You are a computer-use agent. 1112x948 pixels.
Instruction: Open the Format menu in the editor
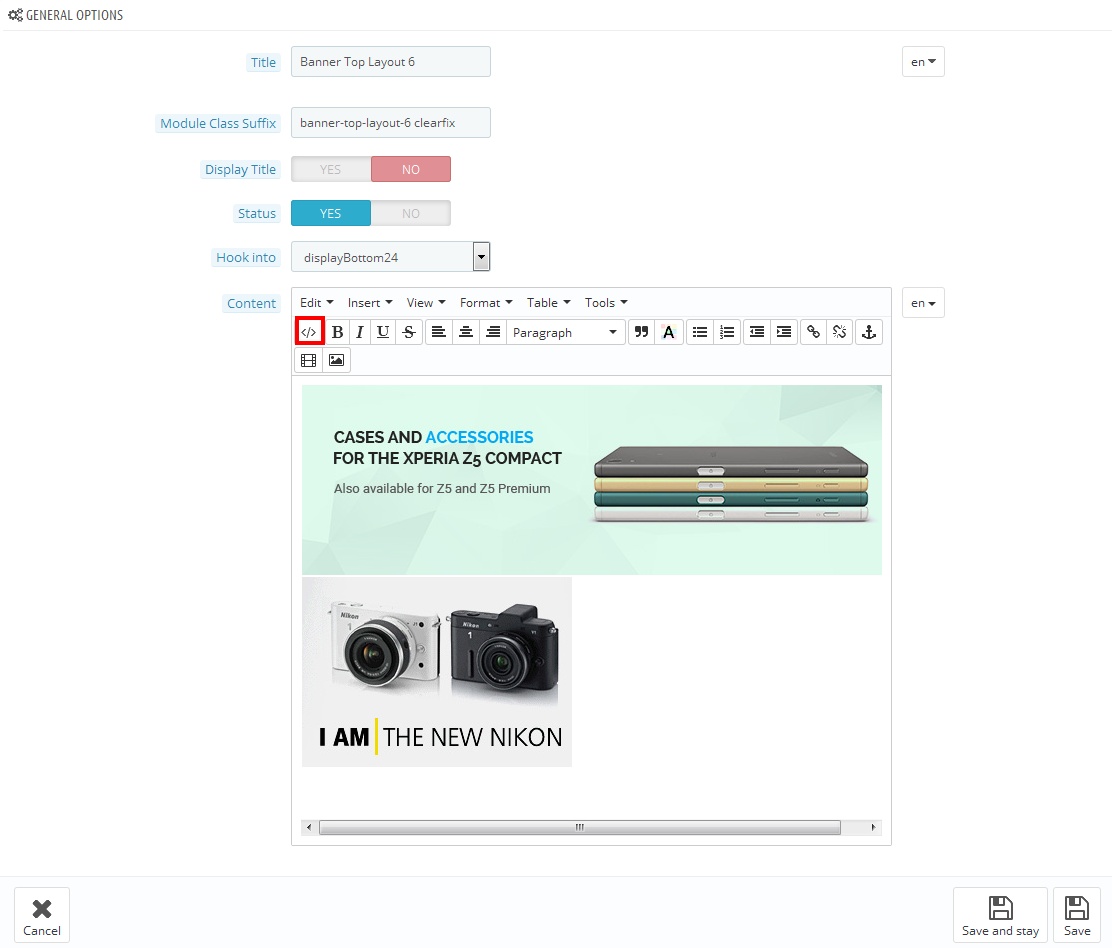[486, 303]
